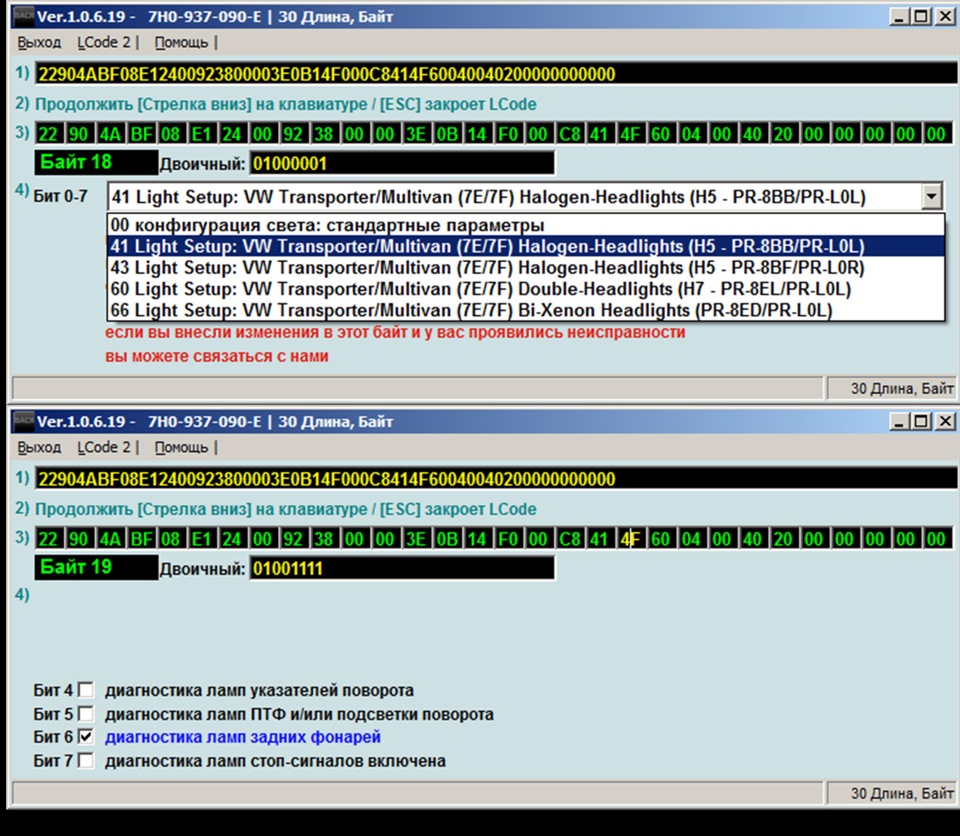The height and width of the screenshot is (836, 960).
Task: Select byte cell 22 in upper window
Action: pyautogui.click(x=48, y=134)
